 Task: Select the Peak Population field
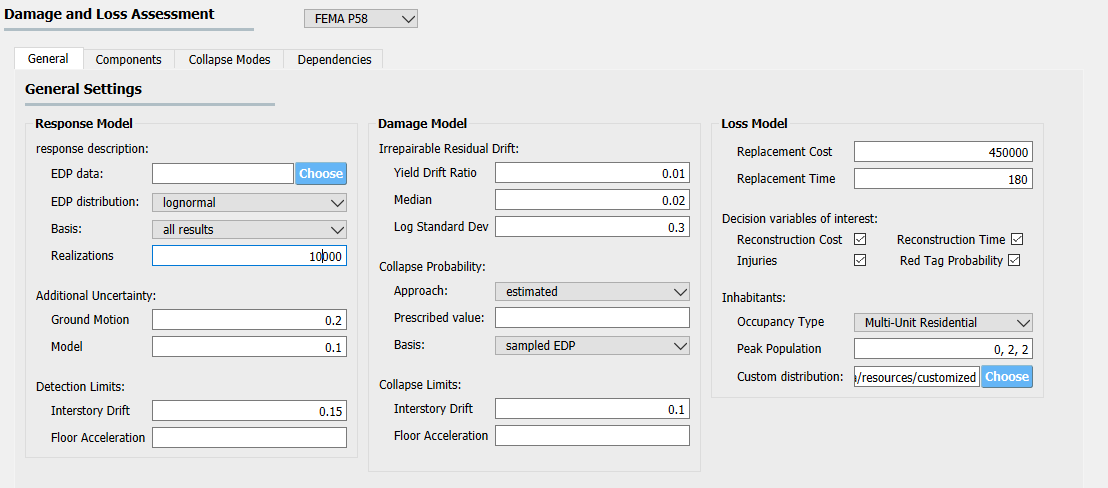click(943, 349)
